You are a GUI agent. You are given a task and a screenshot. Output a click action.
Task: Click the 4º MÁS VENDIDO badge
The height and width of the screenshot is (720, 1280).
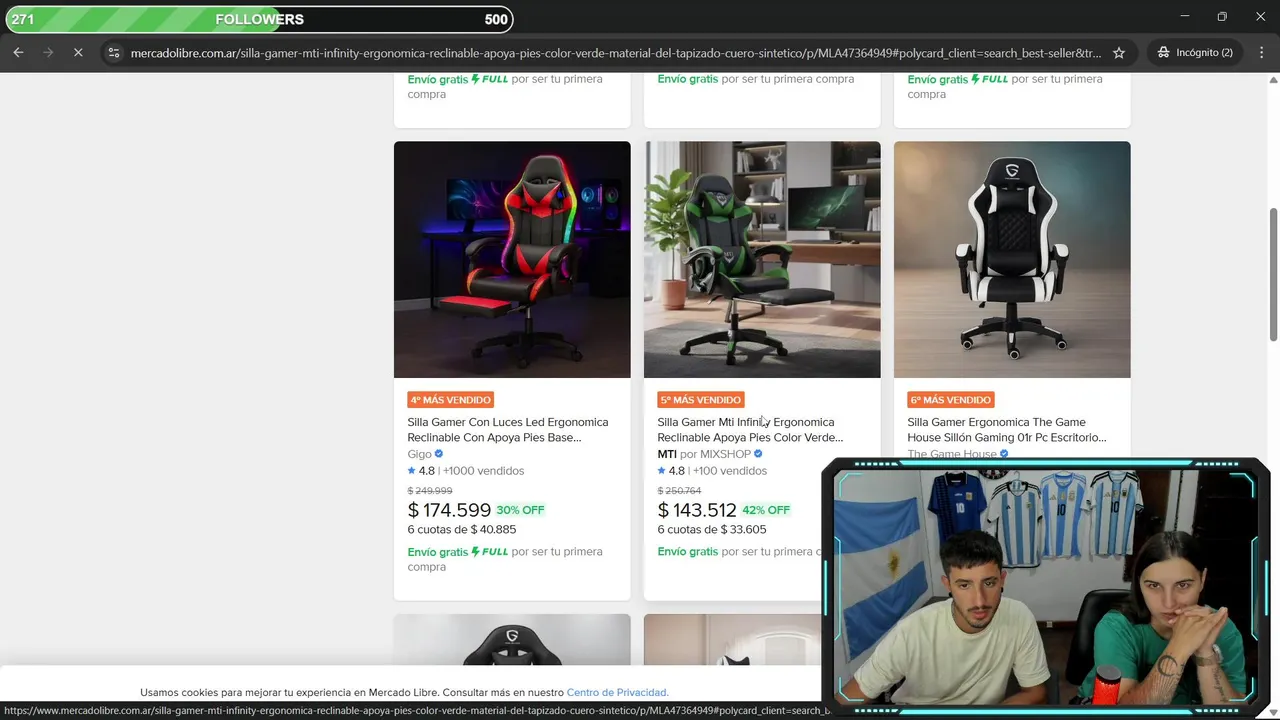point(451,400)
